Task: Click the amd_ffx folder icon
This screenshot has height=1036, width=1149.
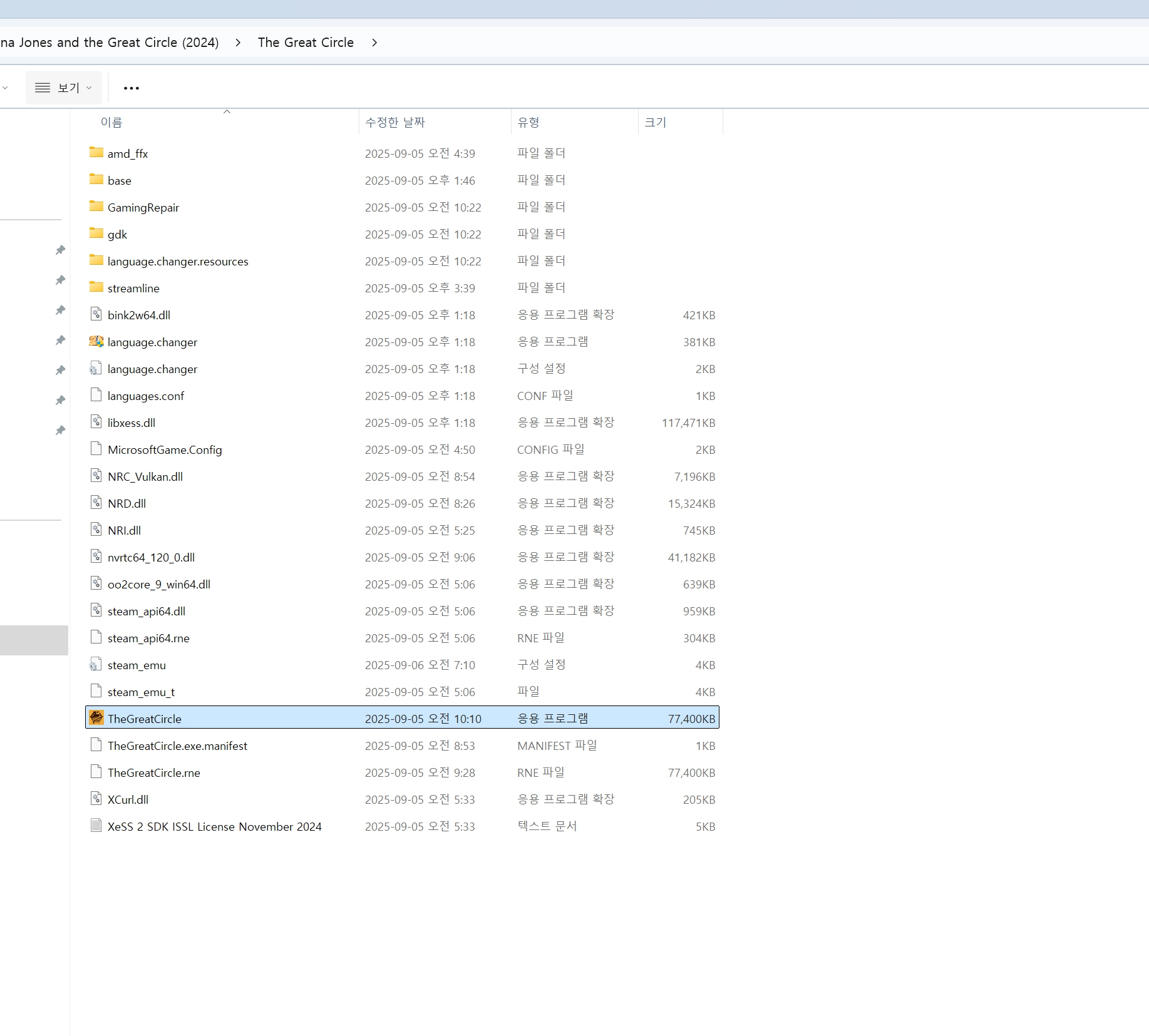Action: coord(96,153)
